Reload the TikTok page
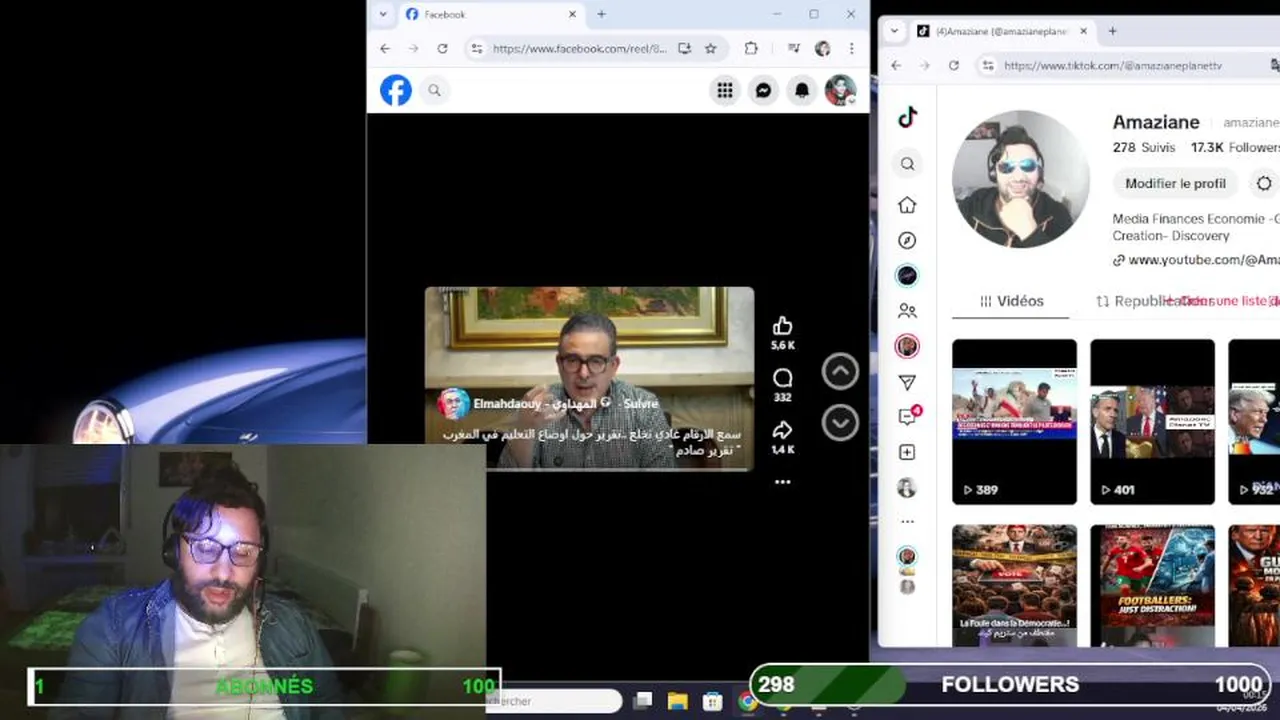 point(954,65)
